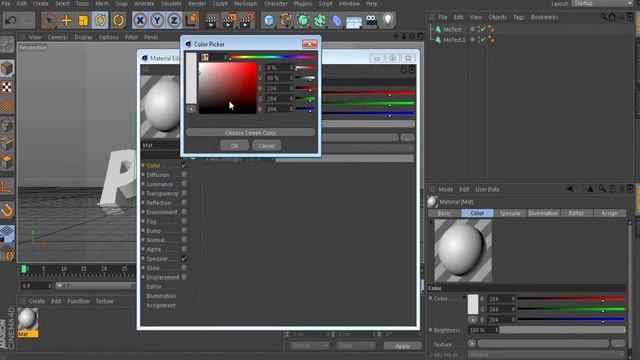
Task: Toggle the Z axis lock
Action: point(174,20)
